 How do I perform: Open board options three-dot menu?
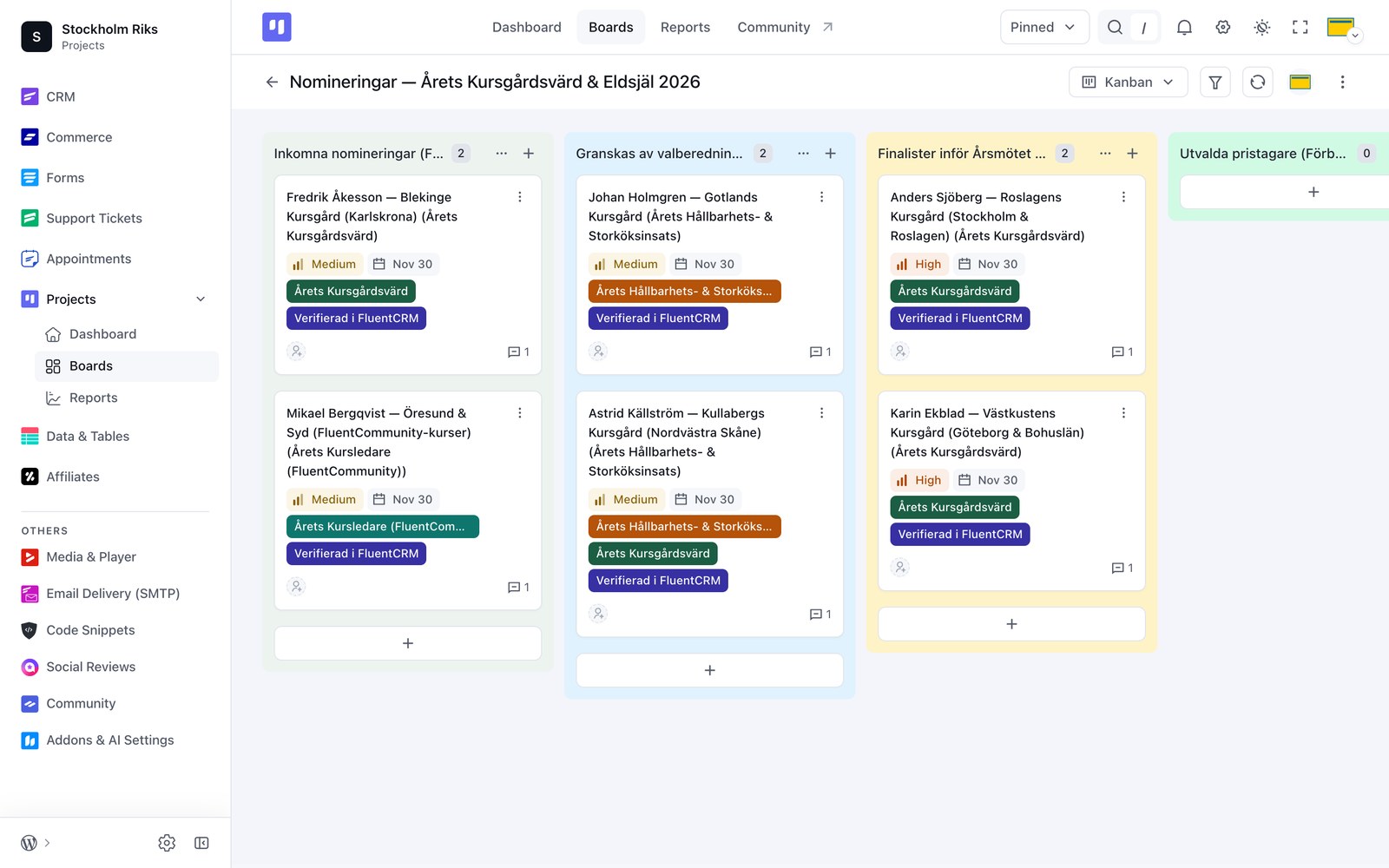[1342, 82]
